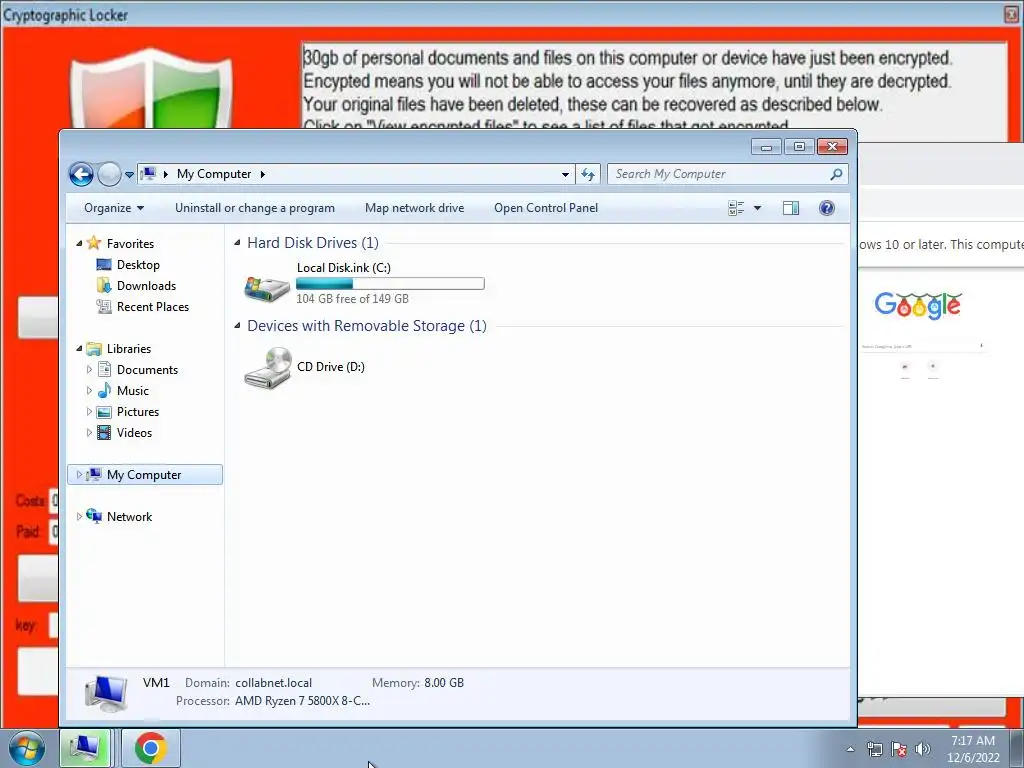The width and height of the screenshot is (1024, 768).
Task: Show hidden tray icons arrow
Action: 850,749
